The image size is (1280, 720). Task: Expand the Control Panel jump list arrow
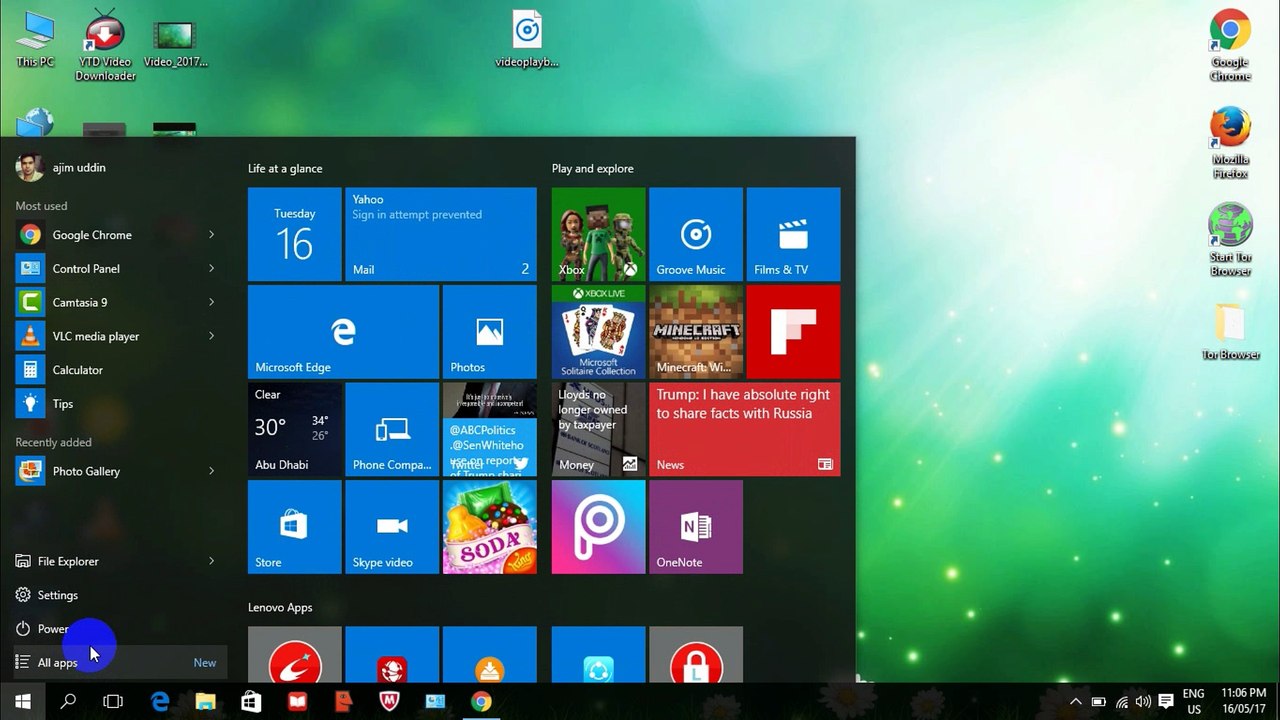pyautogui.click(x=212, y=269)
